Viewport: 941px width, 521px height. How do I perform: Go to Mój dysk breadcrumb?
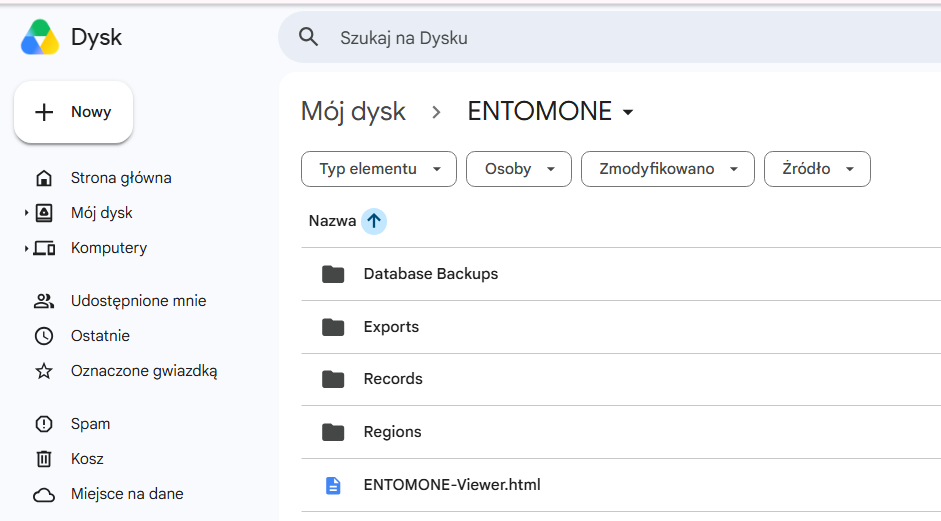pyautogui.click(x=353, y=112)
